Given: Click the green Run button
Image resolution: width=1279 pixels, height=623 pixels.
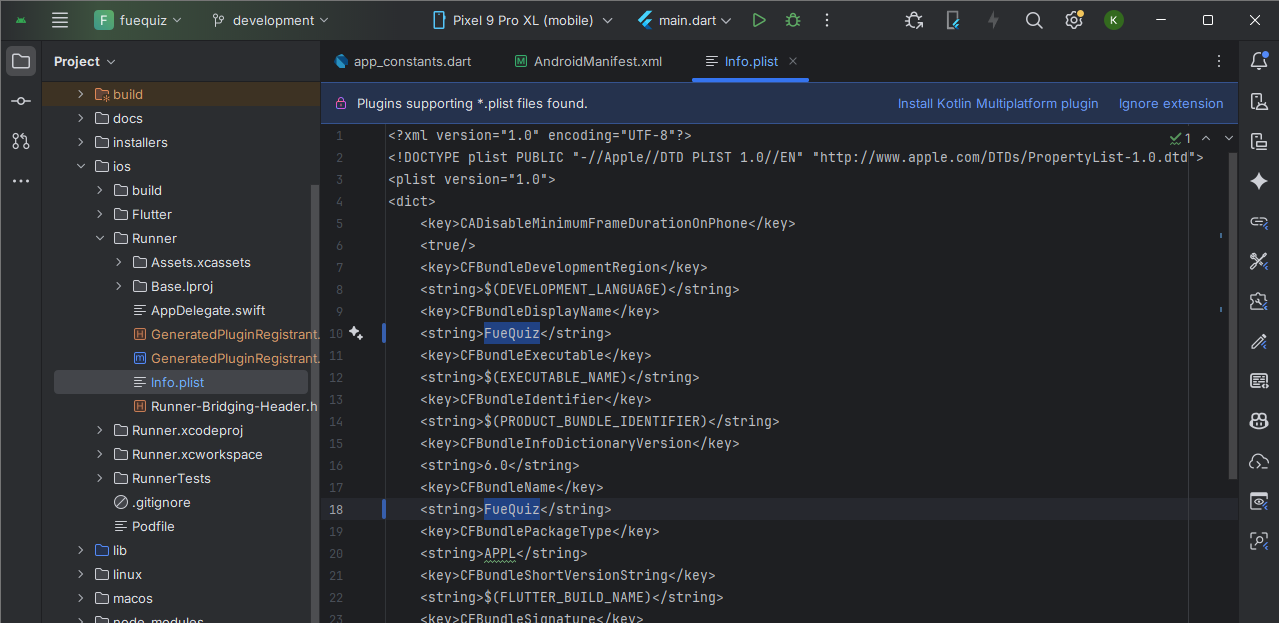Looking at the screenshot, I should point(759,20).
